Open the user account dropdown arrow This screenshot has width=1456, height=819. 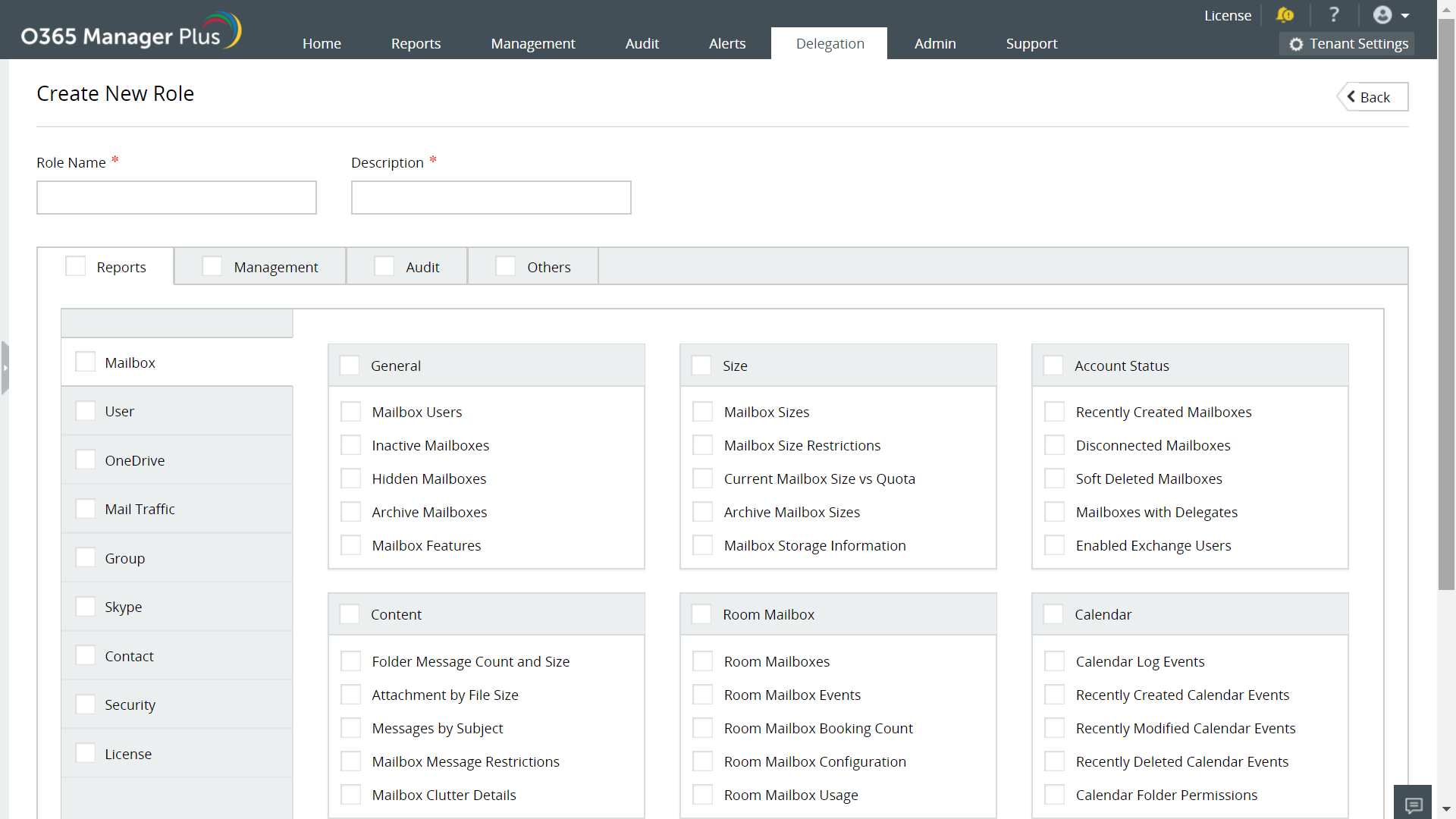click(x=1405, y=16)
